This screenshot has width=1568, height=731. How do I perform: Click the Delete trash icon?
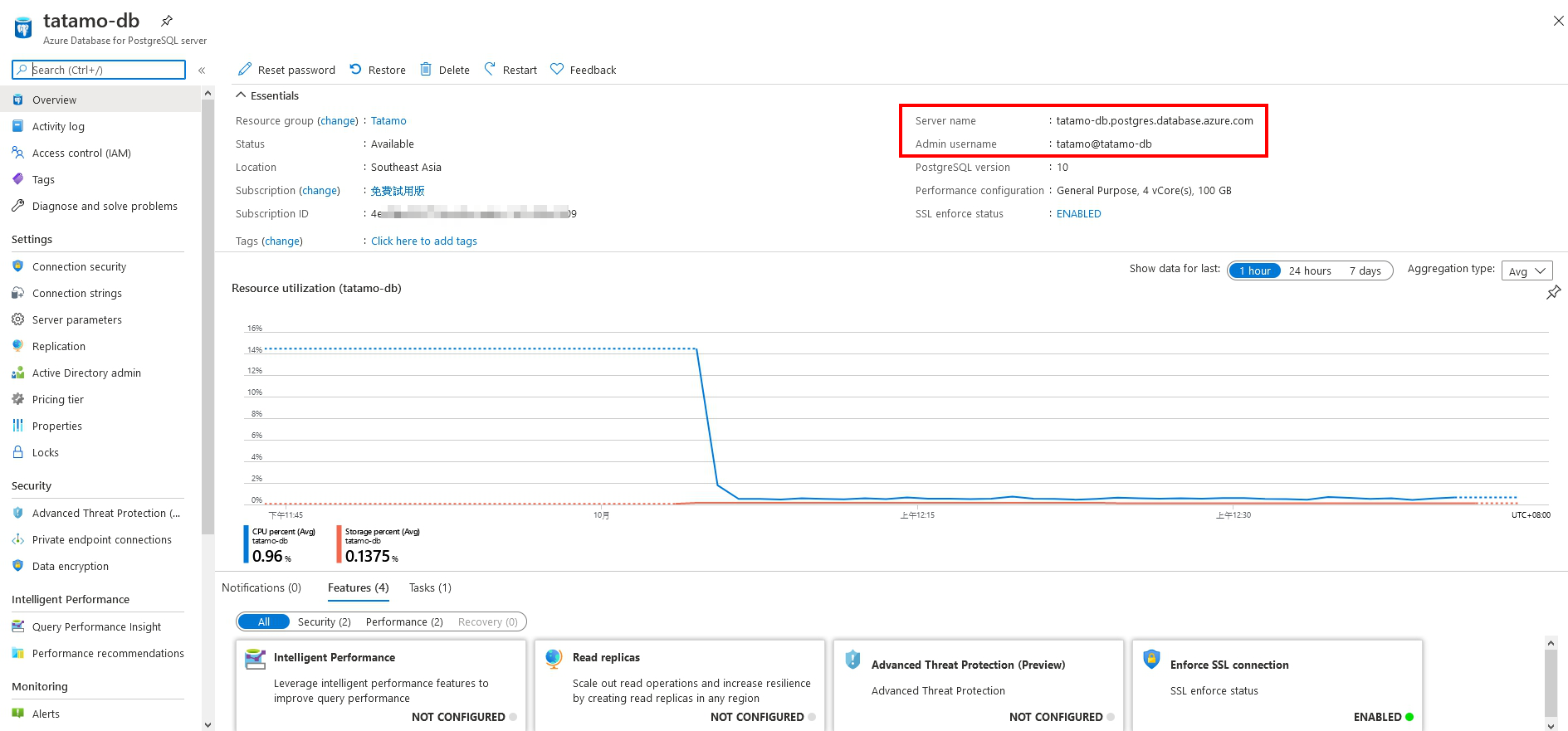(x=426, y=69)
